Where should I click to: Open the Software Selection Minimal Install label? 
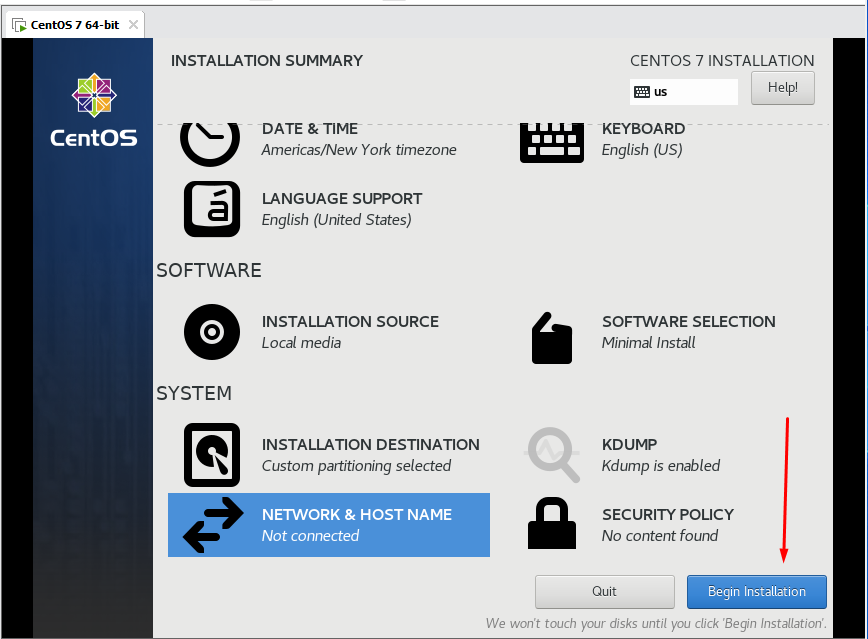(648, 343)
